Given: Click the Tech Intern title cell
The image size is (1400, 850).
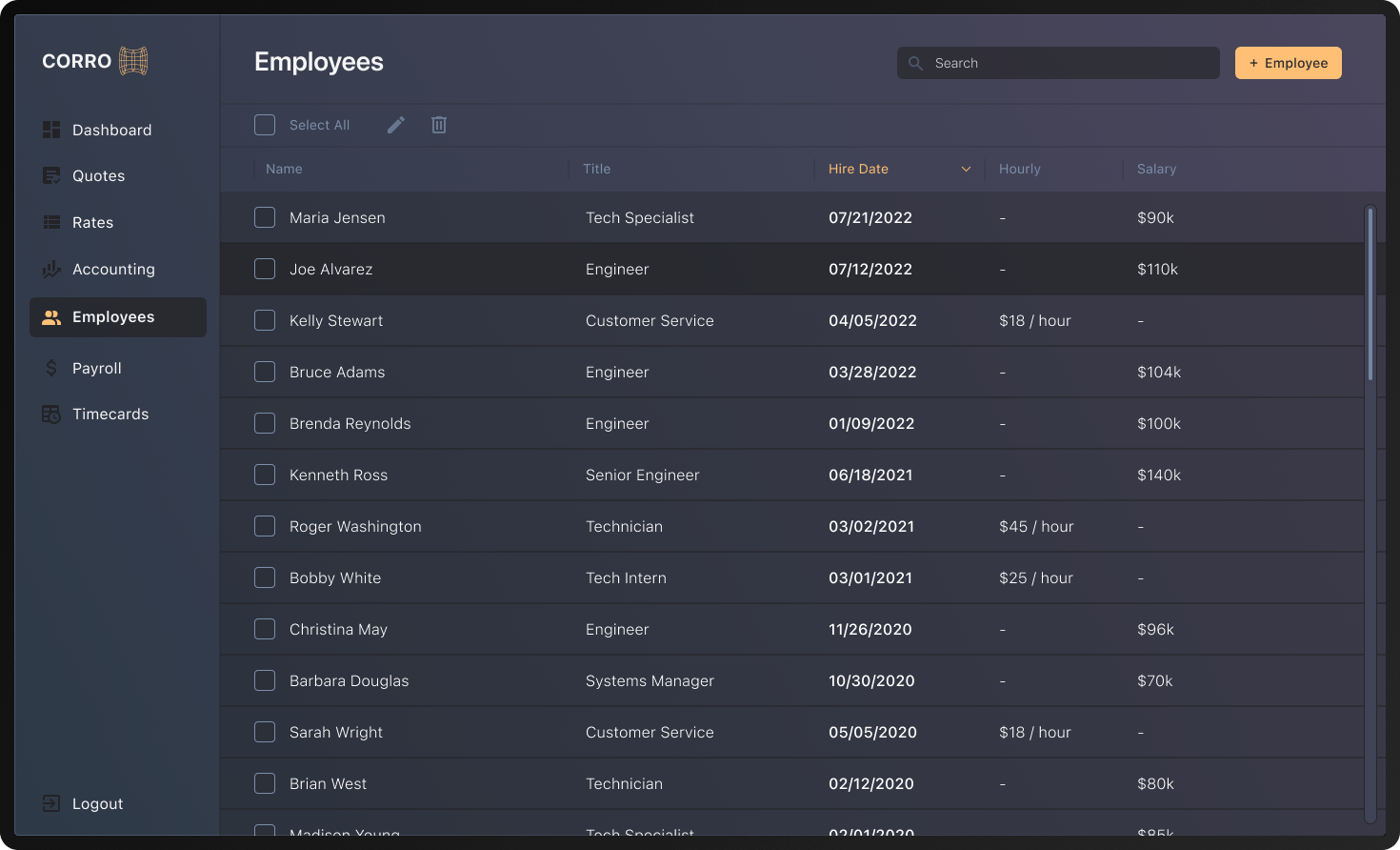Looking at the screenshot, I should coord(626,577).
